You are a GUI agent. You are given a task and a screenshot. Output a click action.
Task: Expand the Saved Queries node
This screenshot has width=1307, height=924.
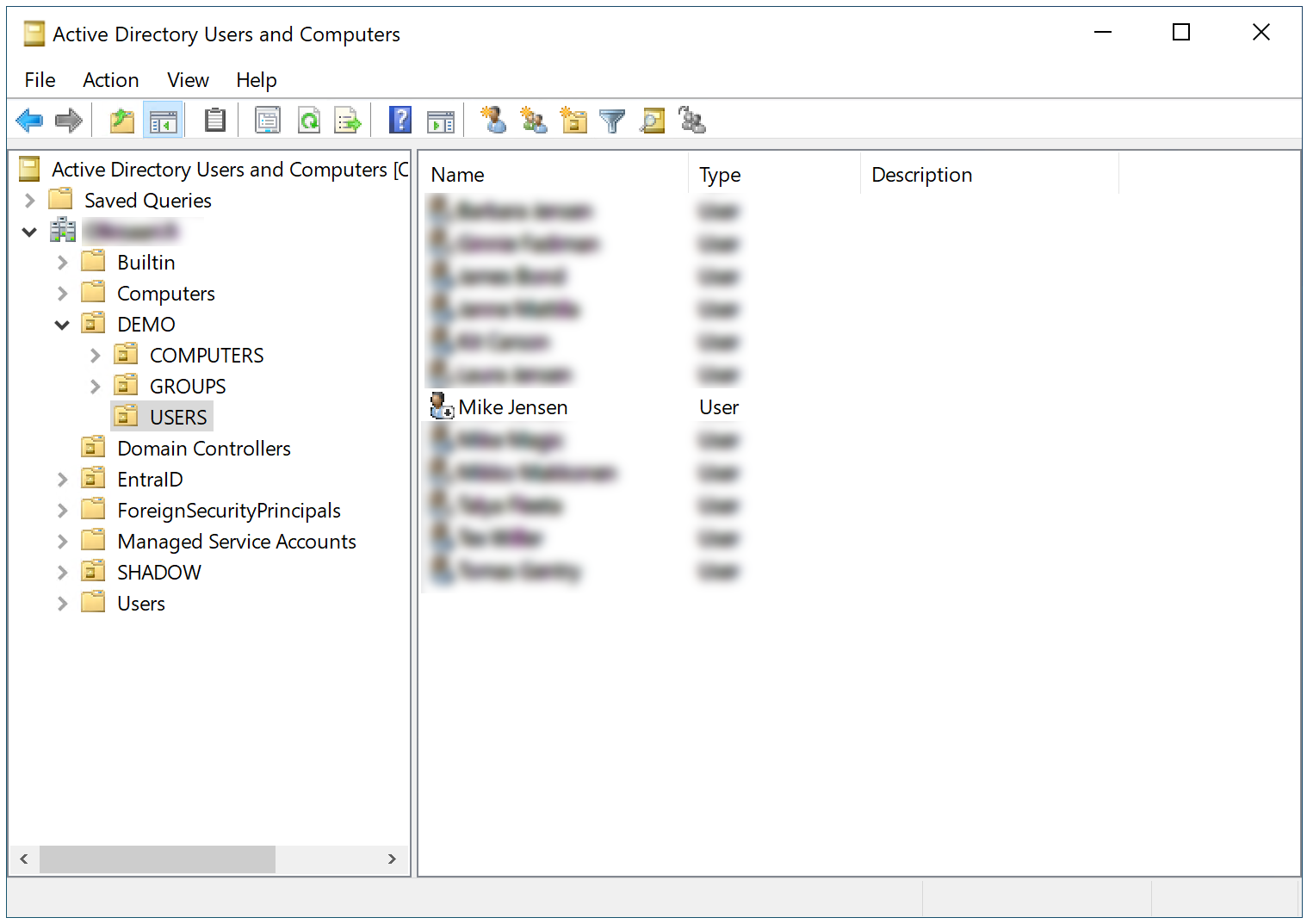(30, 201)
